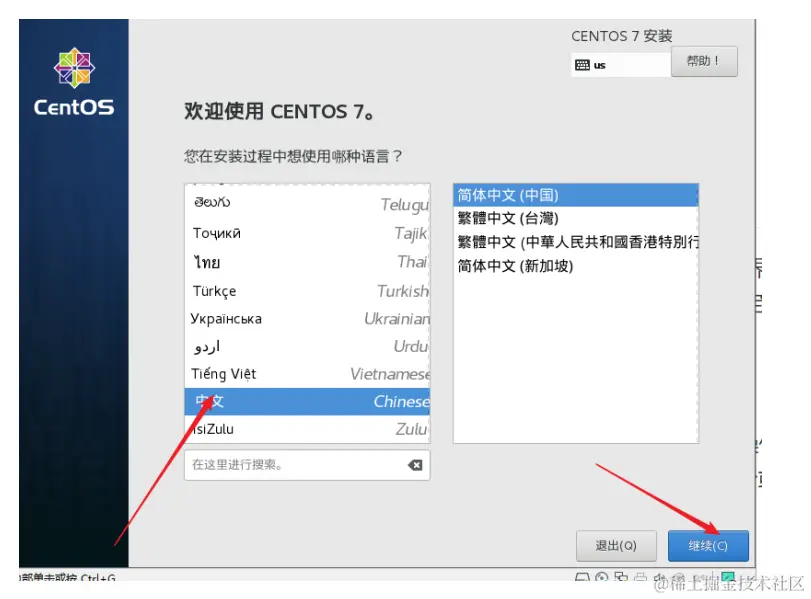Image resolution: width=811 pixels, height=599 pixels.
Task: Select the Telugu language row
Action: (307, 203)
